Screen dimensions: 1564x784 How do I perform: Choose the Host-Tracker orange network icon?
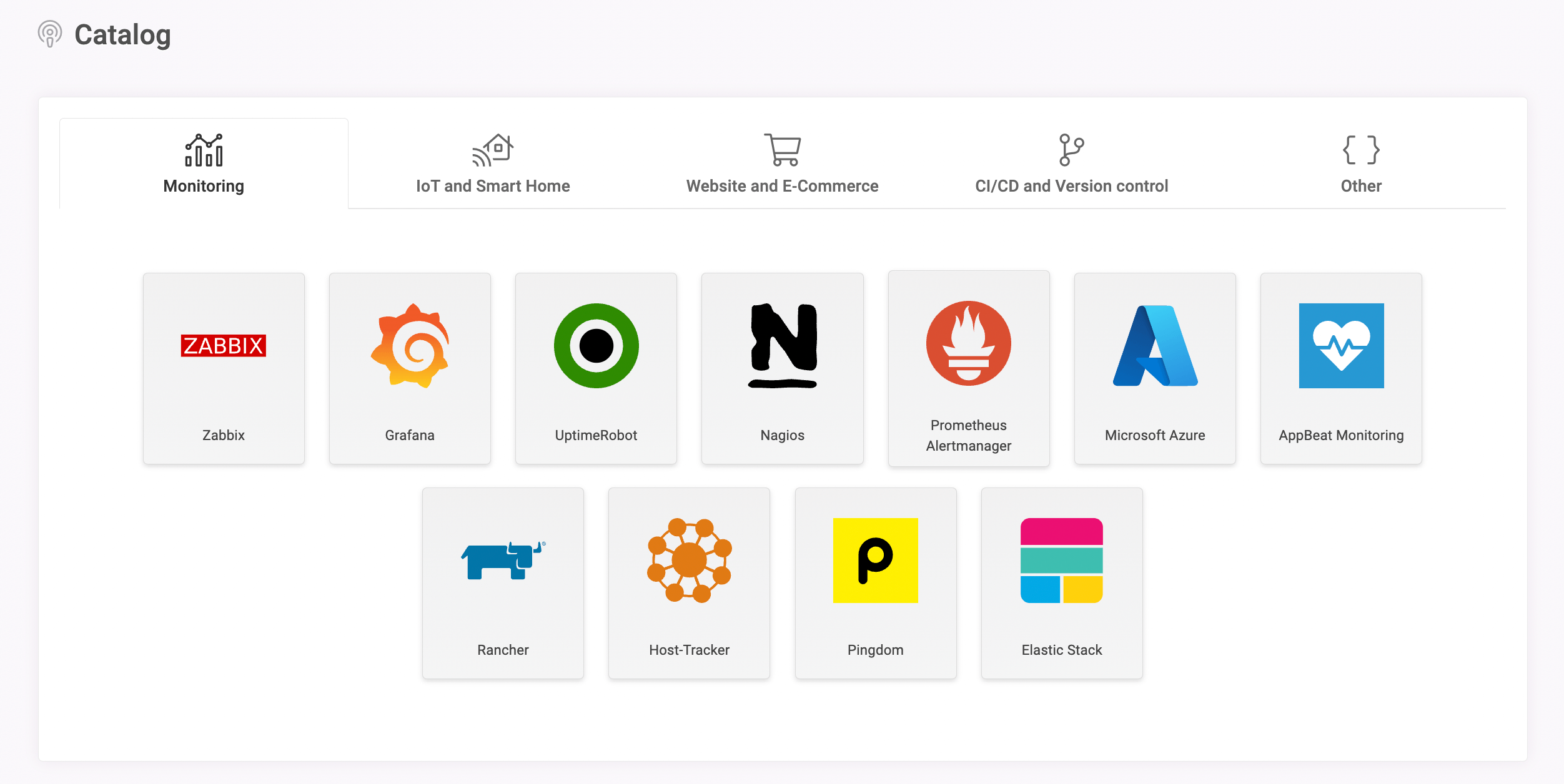[x=690, y=560]
